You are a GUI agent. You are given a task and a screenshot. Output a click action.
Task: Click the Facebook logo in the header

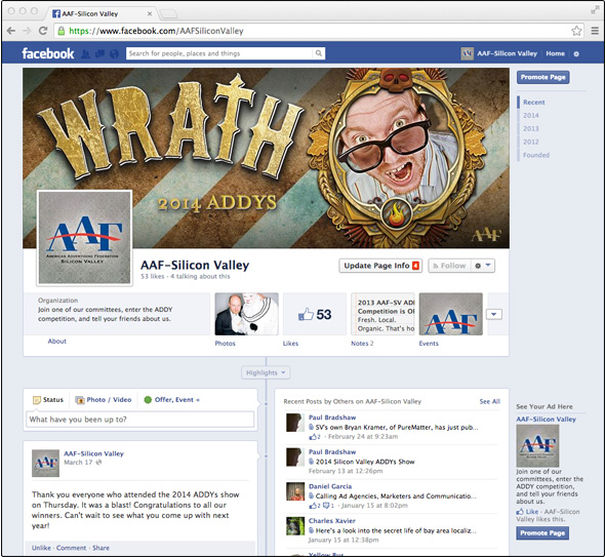pyautogui.click(x=47, y=53)
